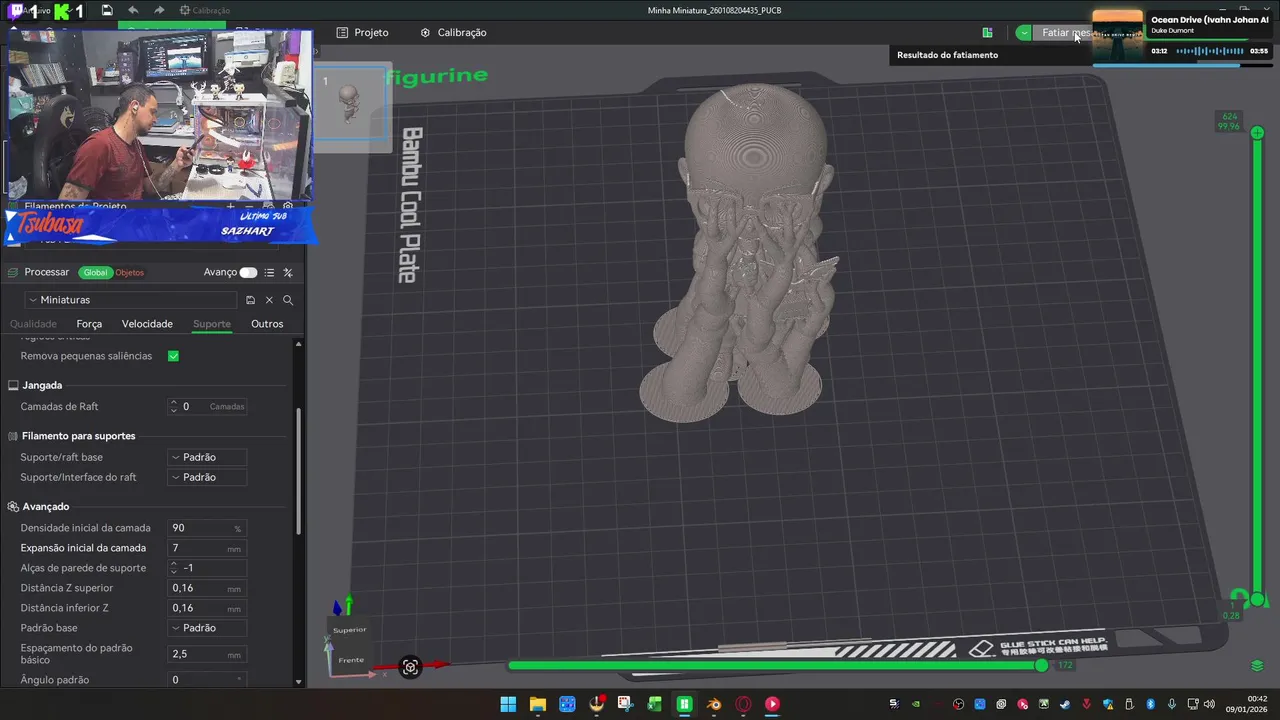Click the Expansão inicial da camada field

(207, 548)
